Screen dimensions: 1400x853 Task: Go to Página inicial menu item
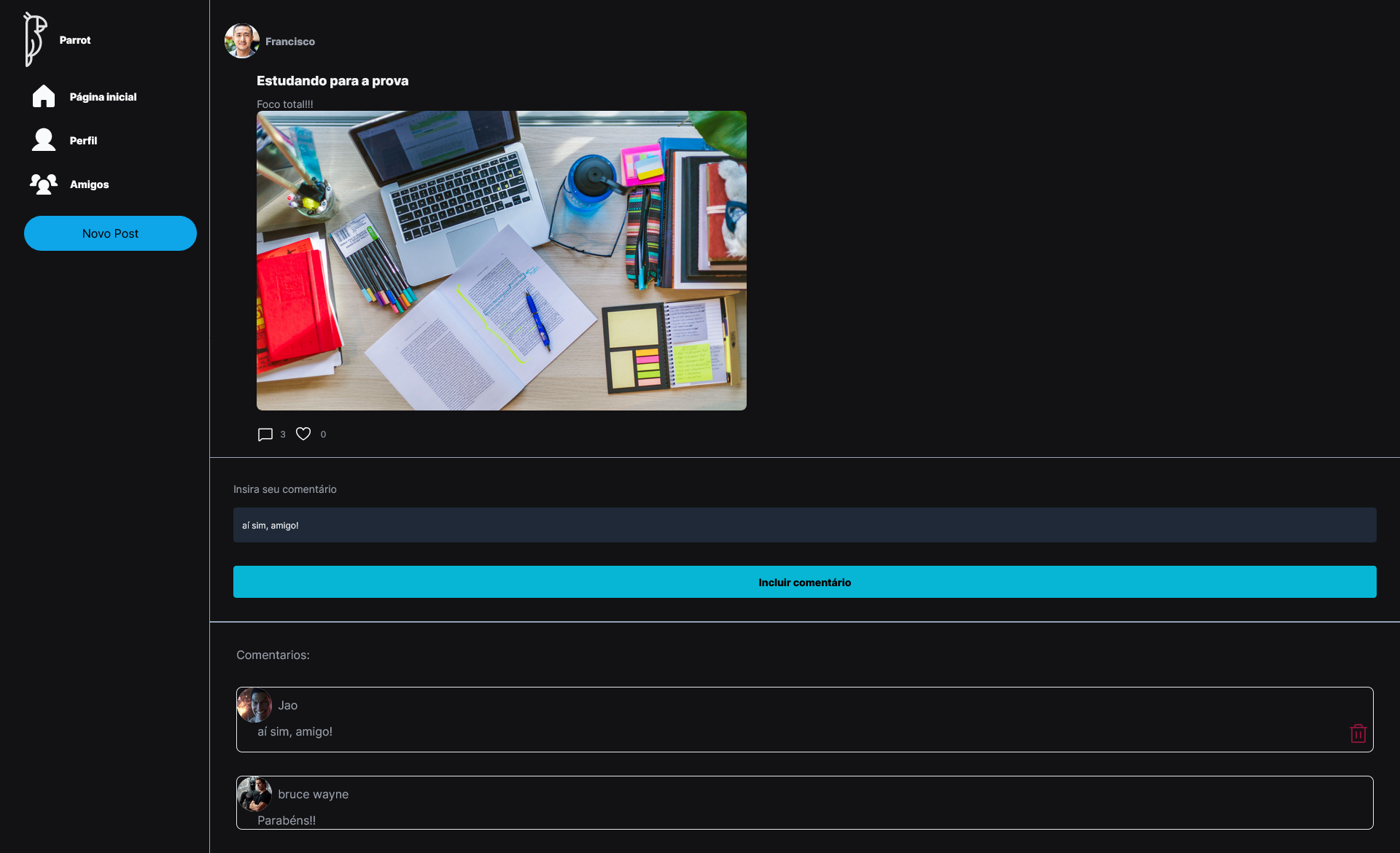[x=103, y=97]
